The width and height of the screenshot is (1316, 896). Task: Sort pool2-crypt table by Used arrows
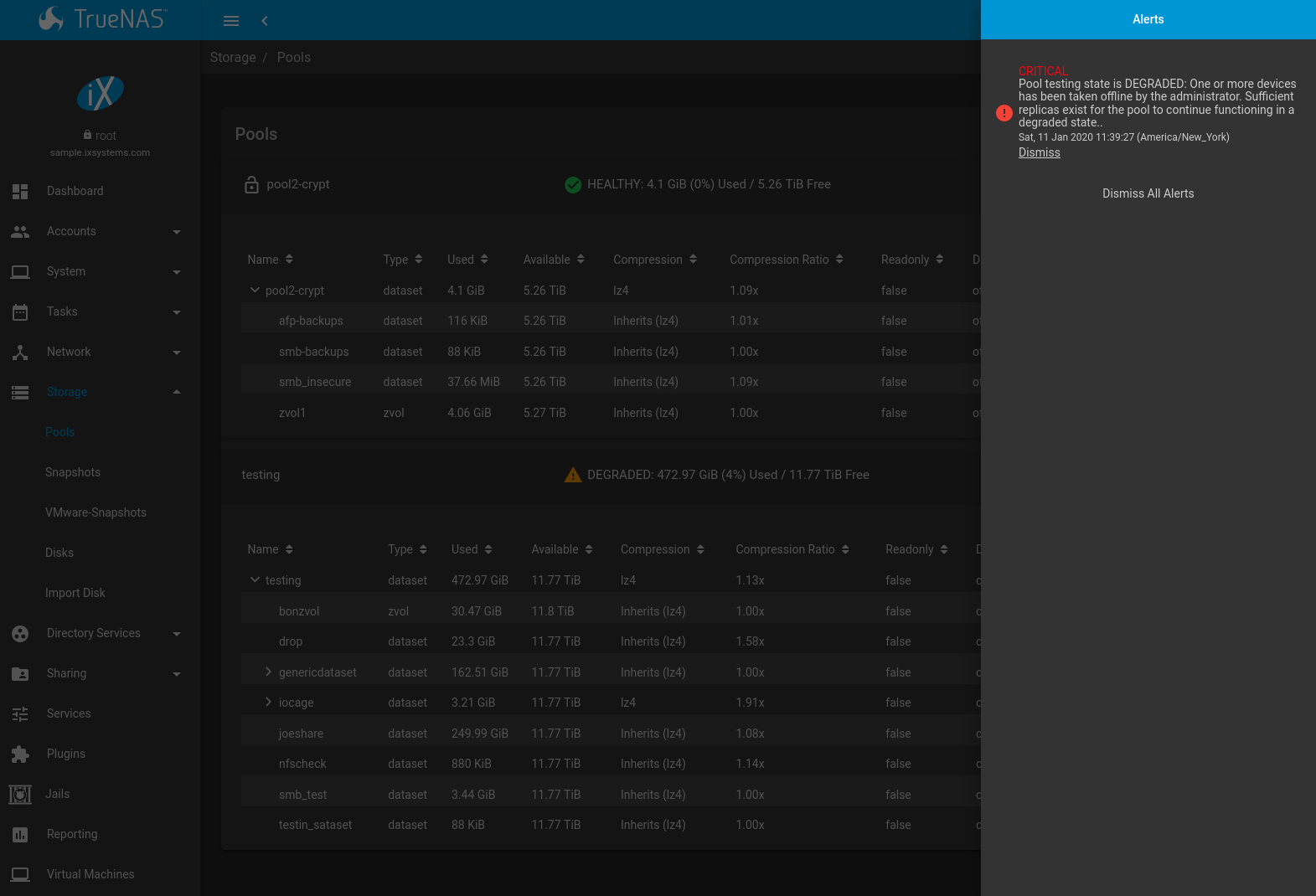point(484,260)
